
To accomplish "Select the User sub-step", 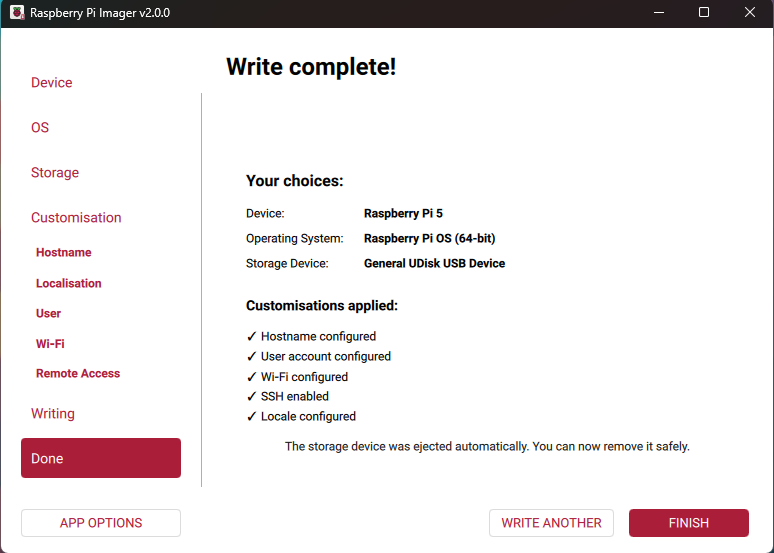I will pos(49,313).
